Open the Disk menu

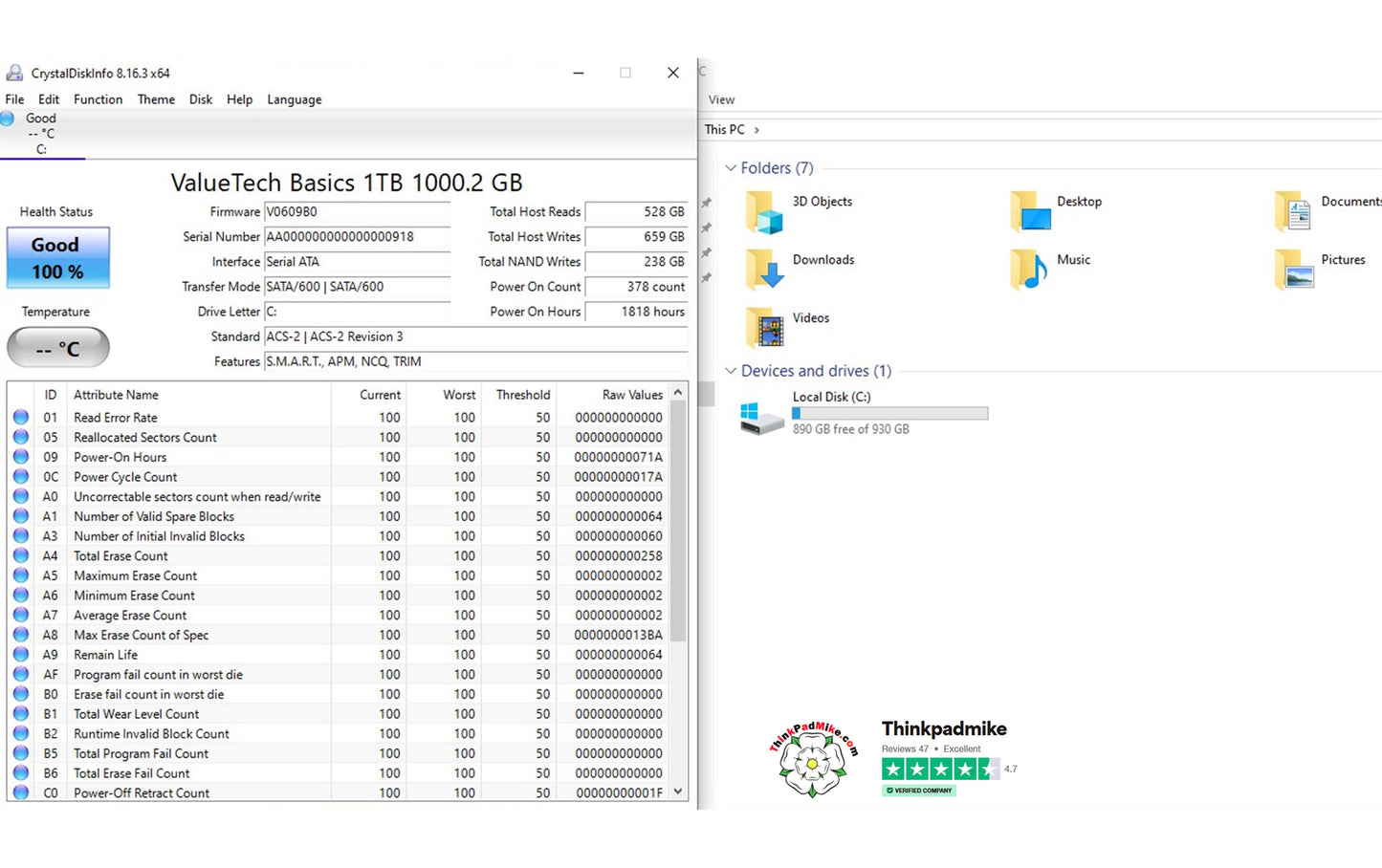201,99
